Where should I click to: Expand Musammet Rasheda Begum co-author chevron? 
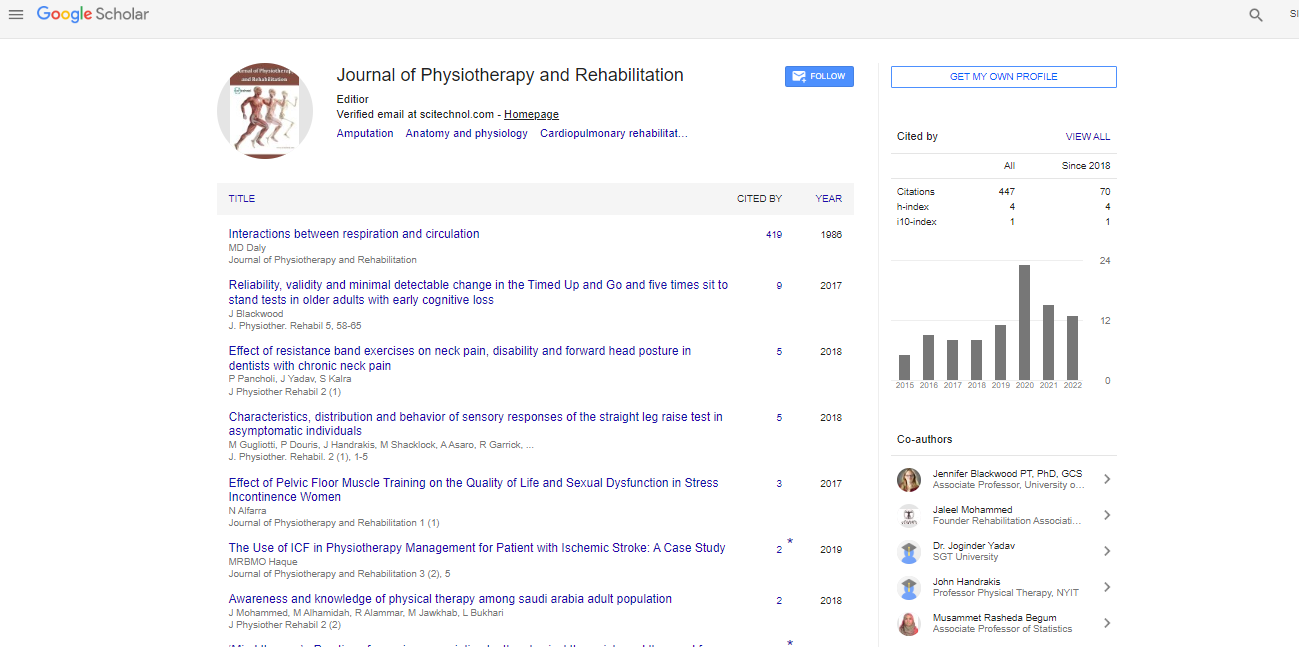(1107, 624)
